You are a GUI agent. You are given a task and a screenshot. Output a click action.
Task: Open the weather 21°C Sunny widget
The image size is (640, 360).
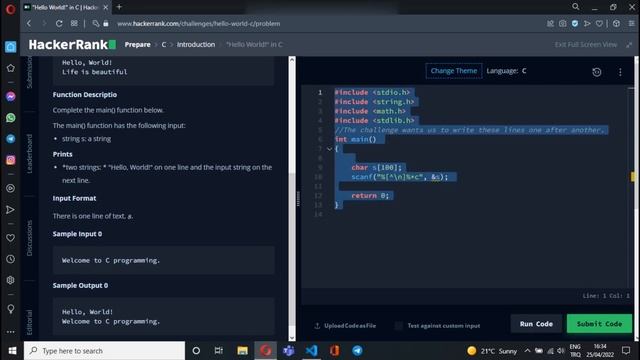[492, 351]
